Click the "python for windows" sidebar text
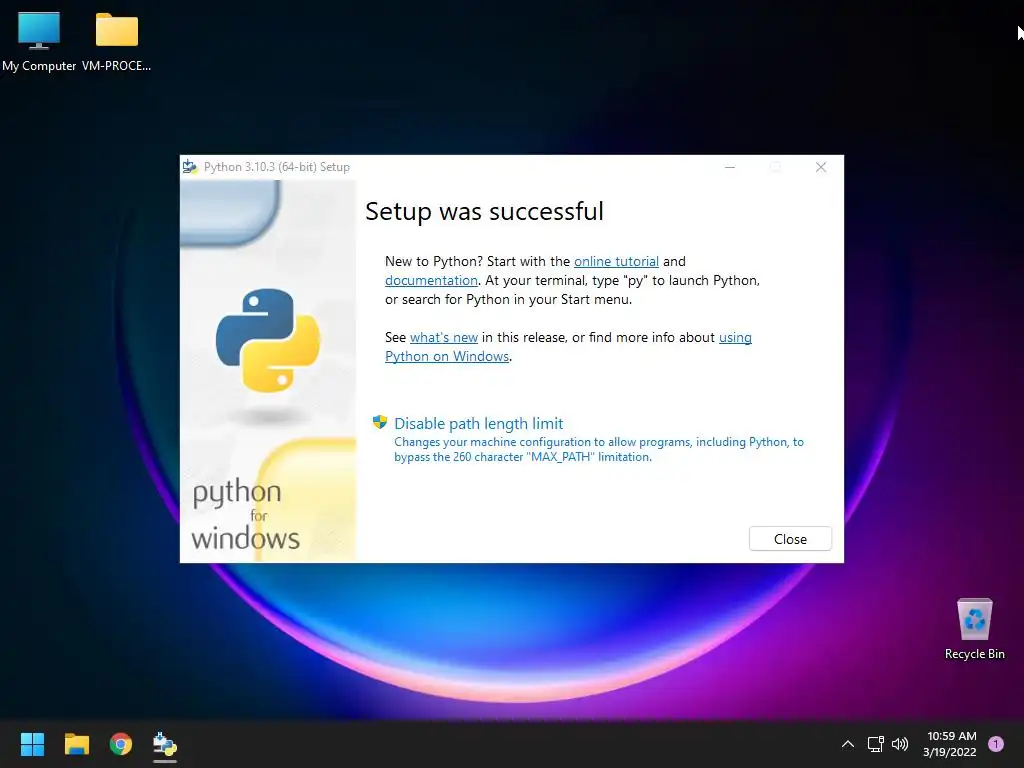This screenshot has height=768, width=1024. [246, 515]
